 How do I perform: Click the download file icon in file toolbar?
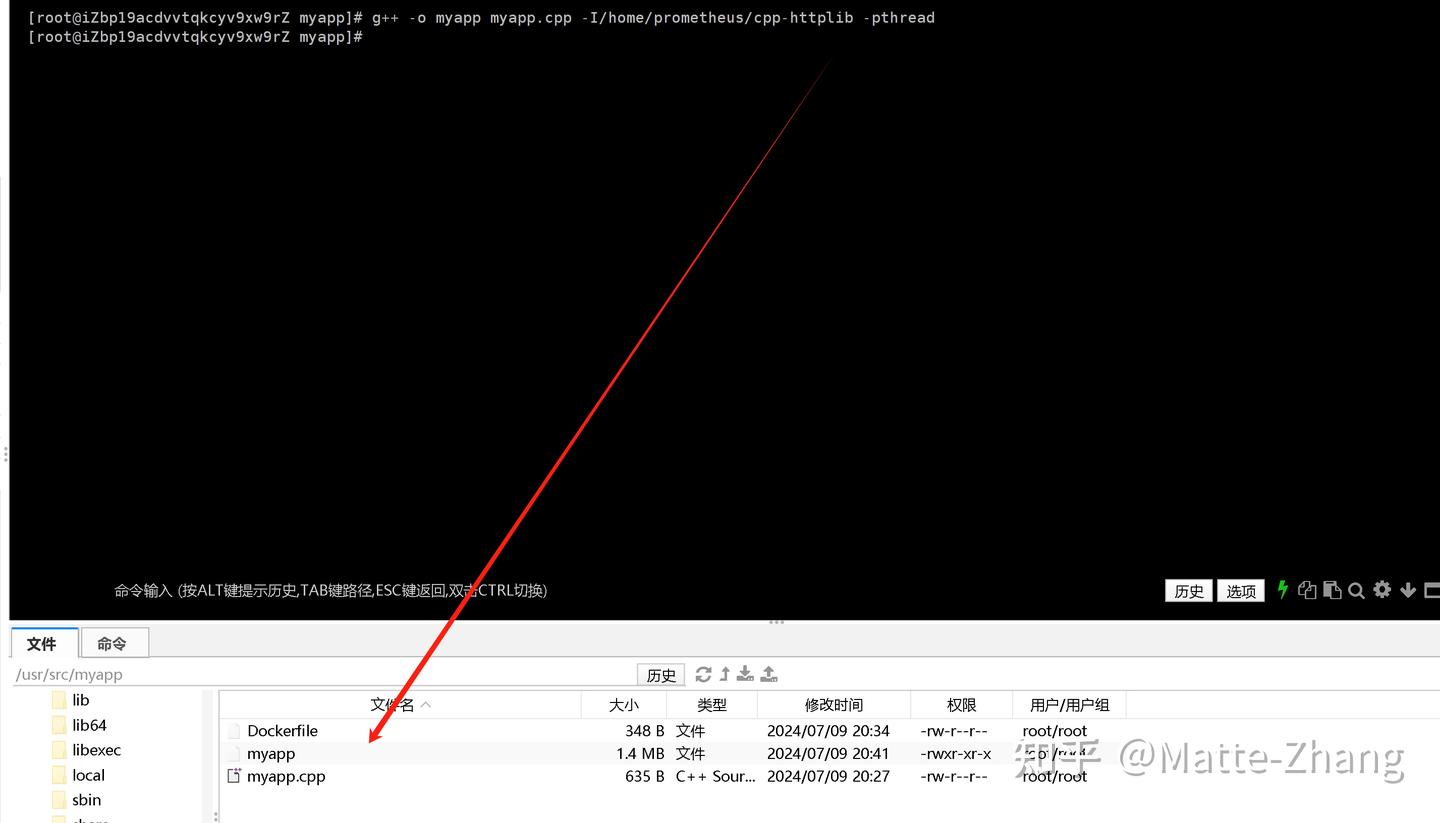point(745,673)
